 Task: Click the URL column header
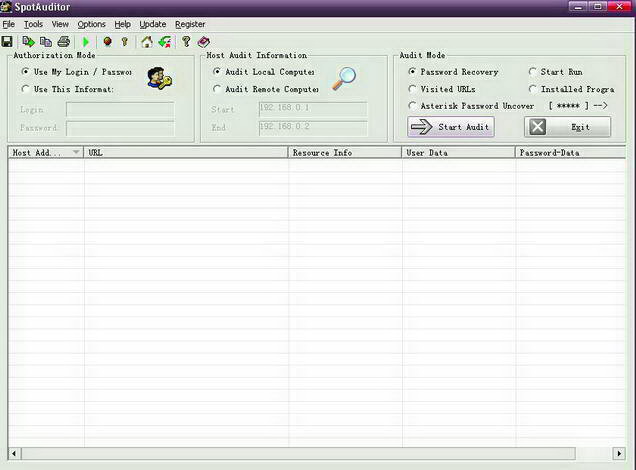coord(186,152)
